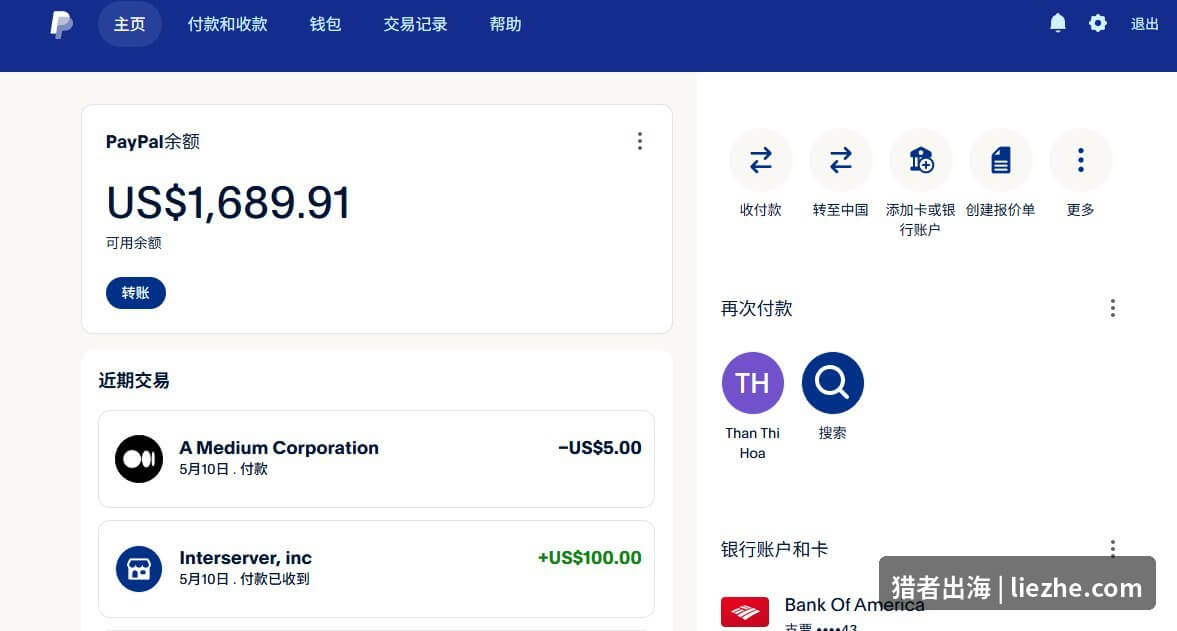Open the 再次付款 section options menu
Image resolution: width=1177 pixels, height=631 pixels.
coord(1112,308)
